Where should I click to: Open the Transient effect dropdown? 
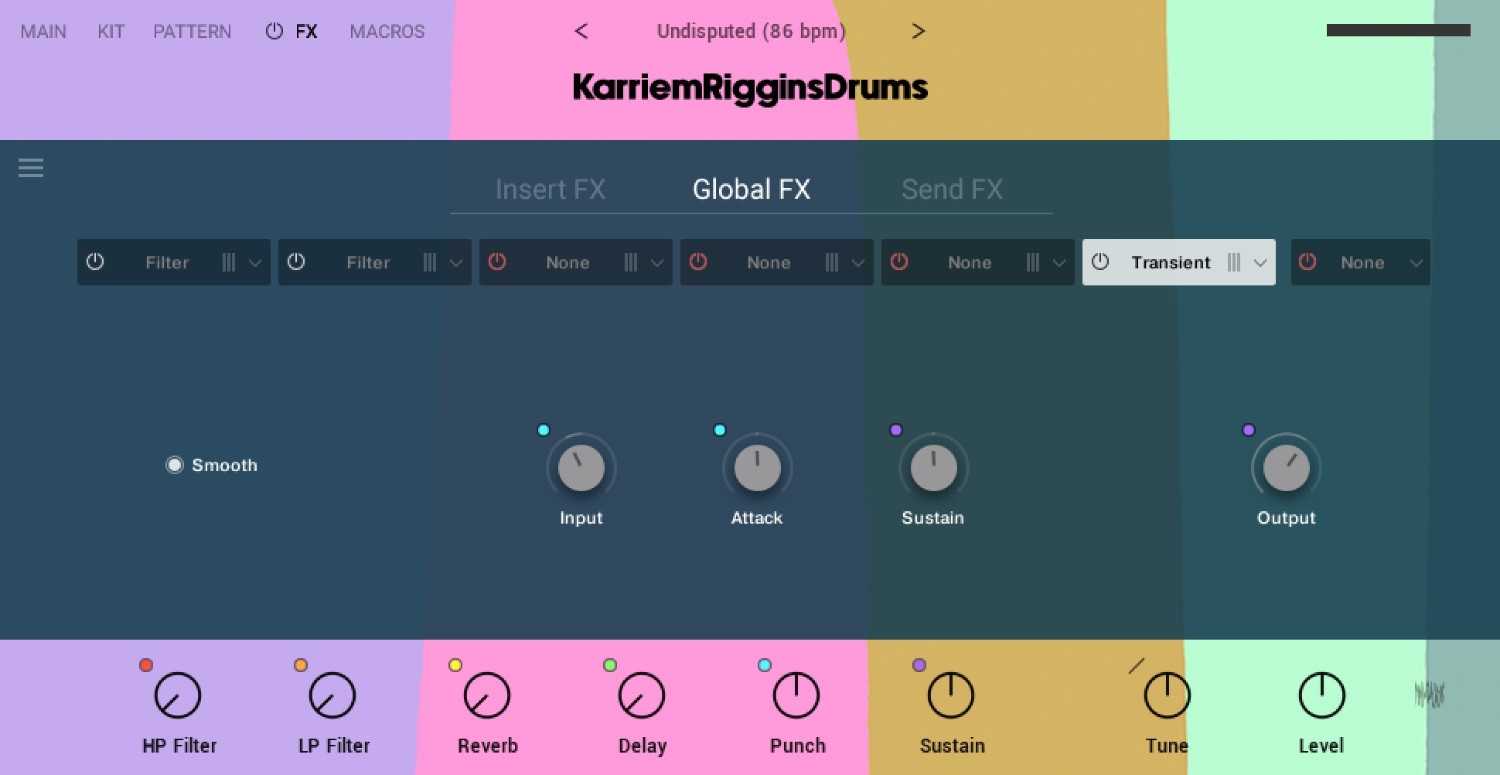(x=1262, y=262)
